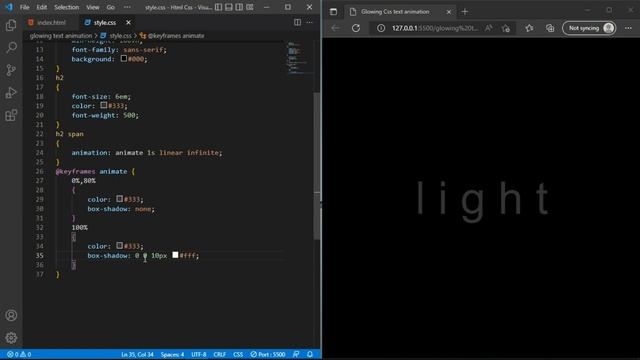
Task: Click the site information icon in address bar
Action: pyautogui.click(x=381, y=28)
